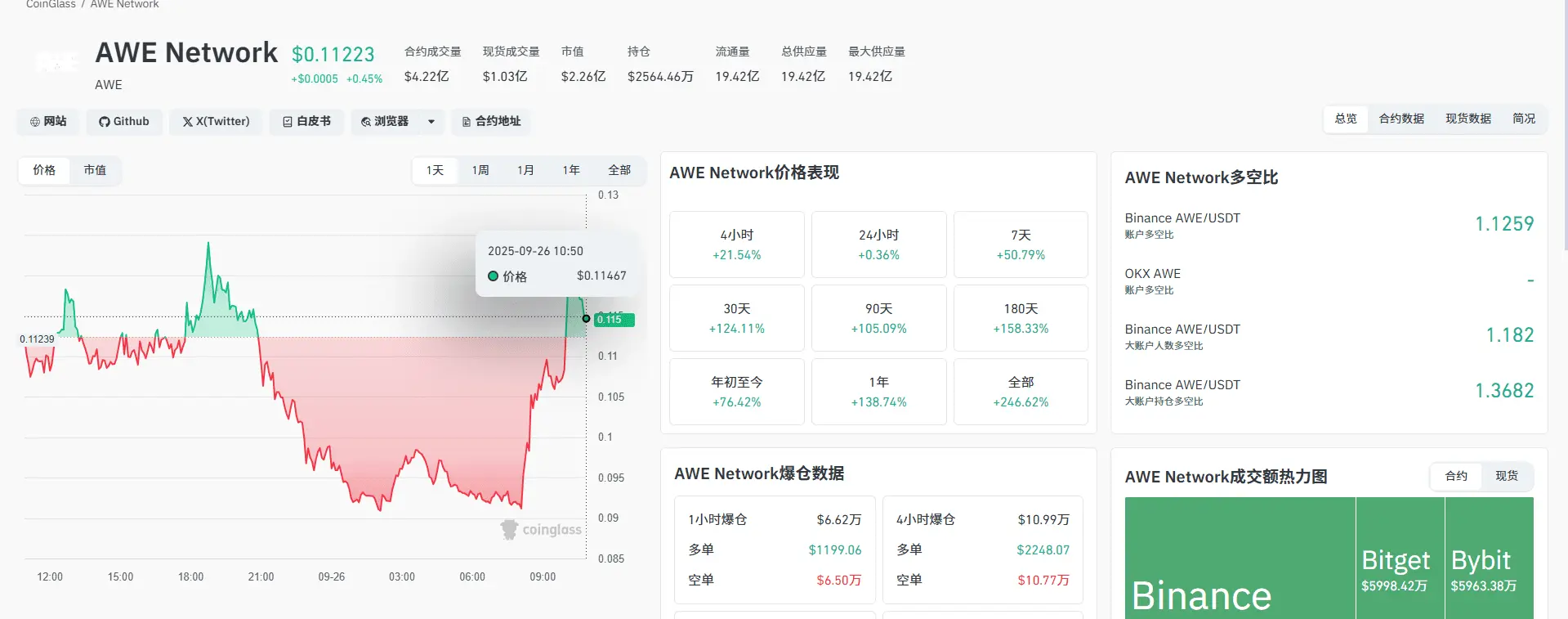Click the 持仓 $2564.46万 stat
1568x619 pixels.
660,65
